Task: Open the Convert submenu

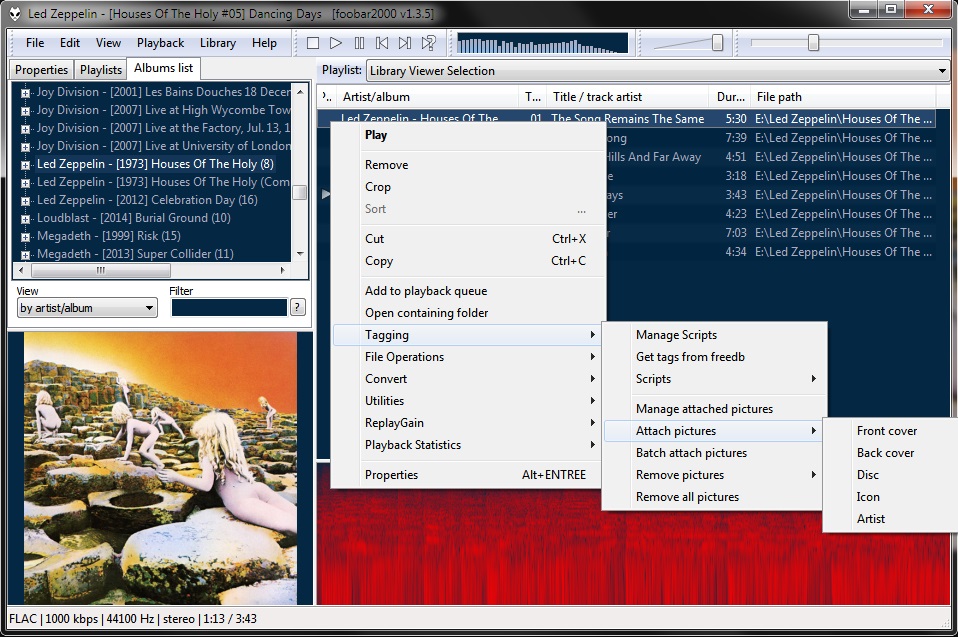Action: (x=469, y=379)
